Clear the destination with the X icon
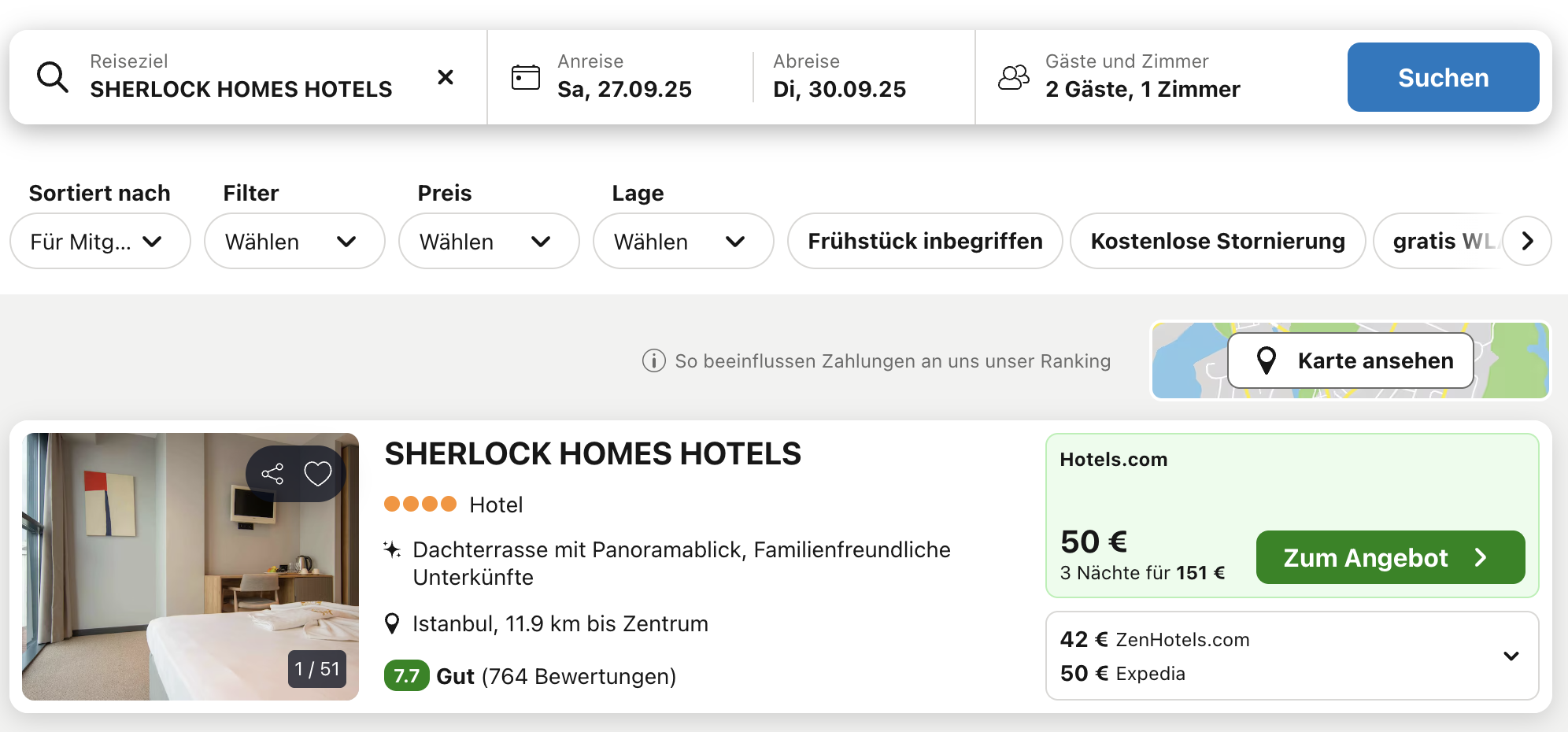 [446, 77]
